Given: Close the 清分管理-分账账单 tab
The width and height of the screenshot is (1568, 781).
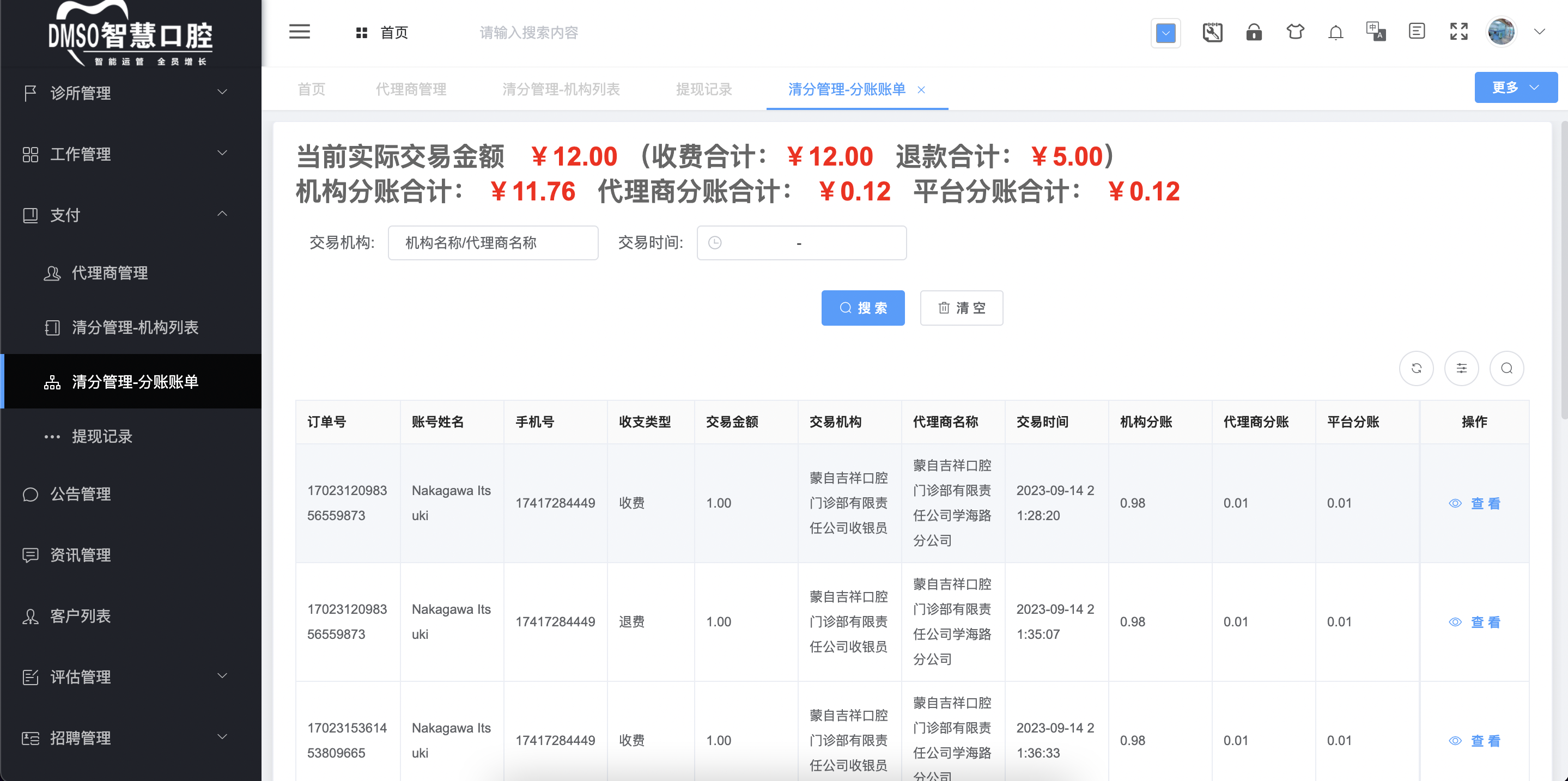Looking at the screenshot, I should point(921,90).
